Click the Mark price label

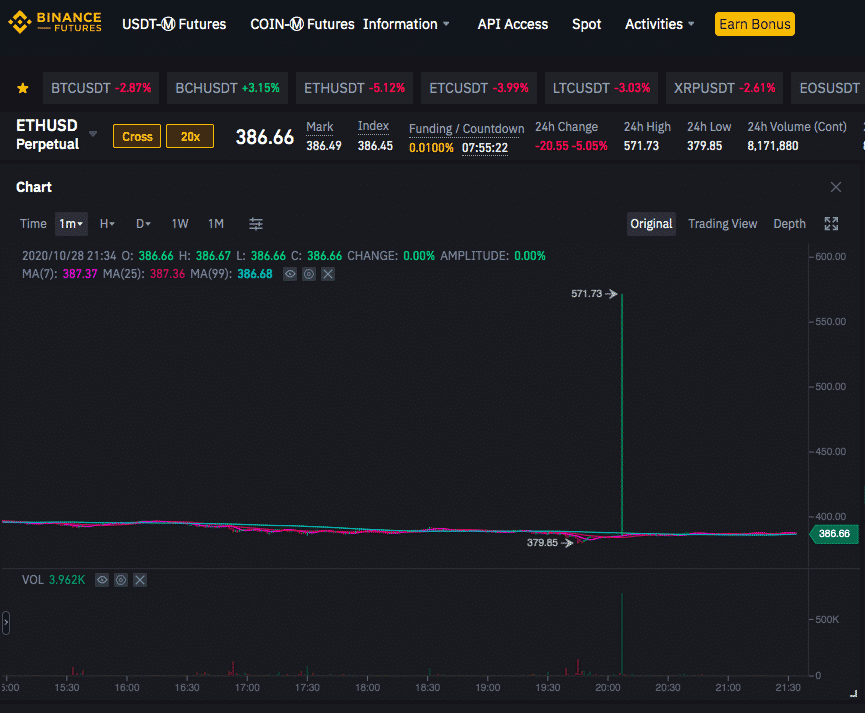[319, 127]
